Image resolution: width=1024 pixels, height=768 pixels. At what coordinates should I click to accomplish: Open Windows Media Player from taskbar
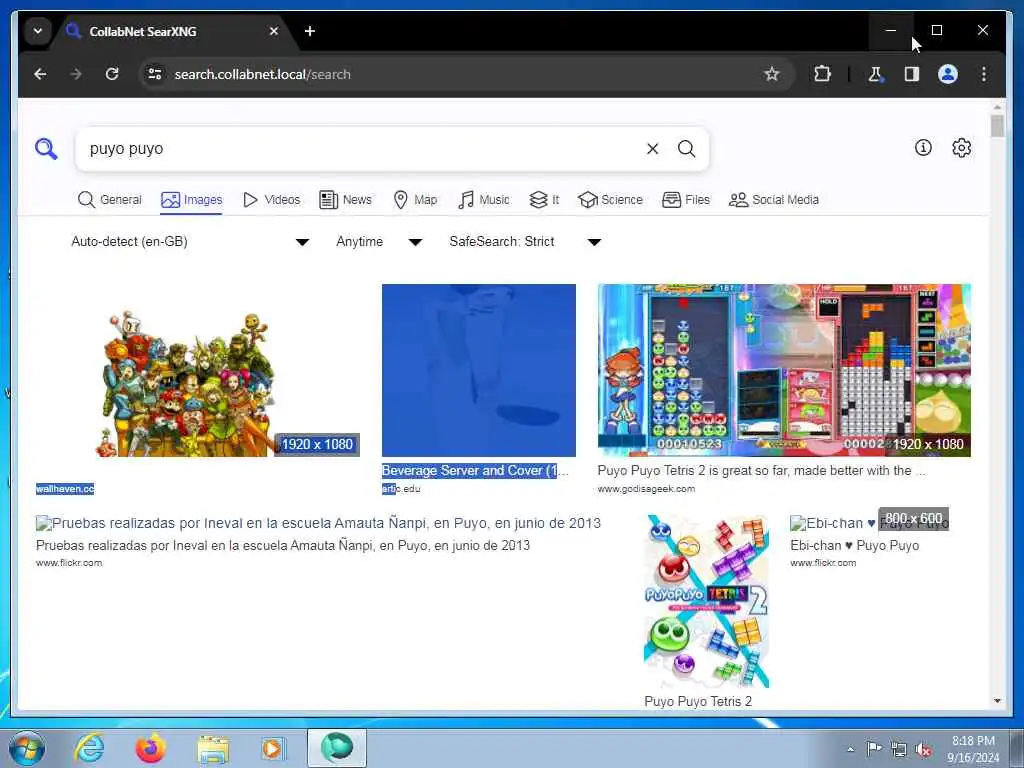(273, 748)
